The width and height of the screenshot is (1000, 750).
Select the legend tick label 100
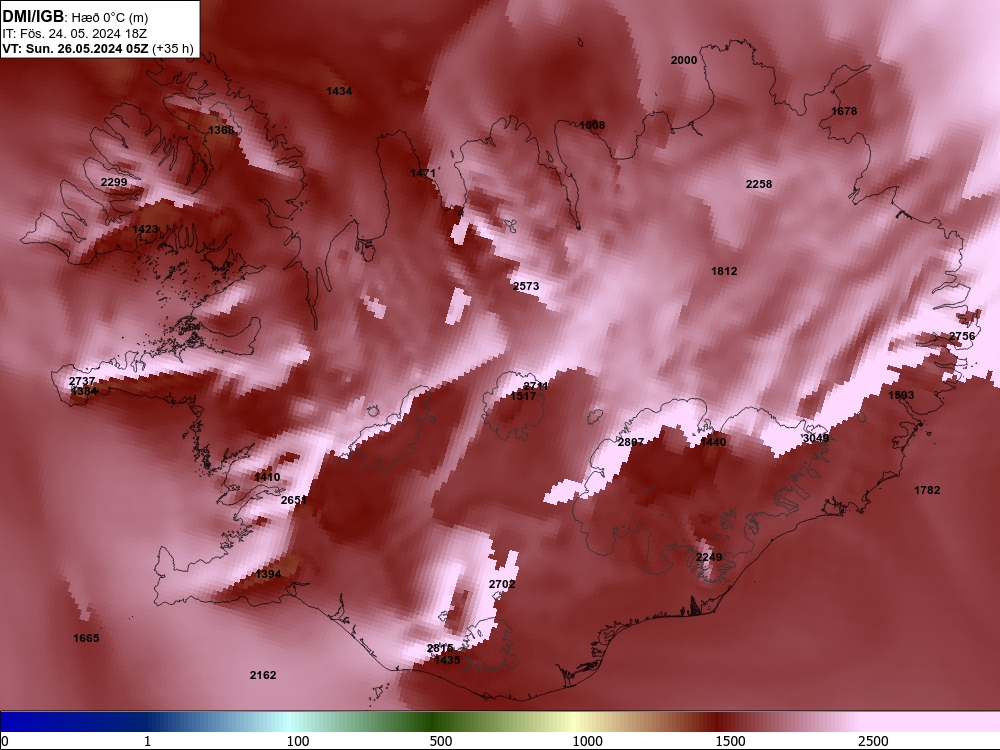point(297,740)
